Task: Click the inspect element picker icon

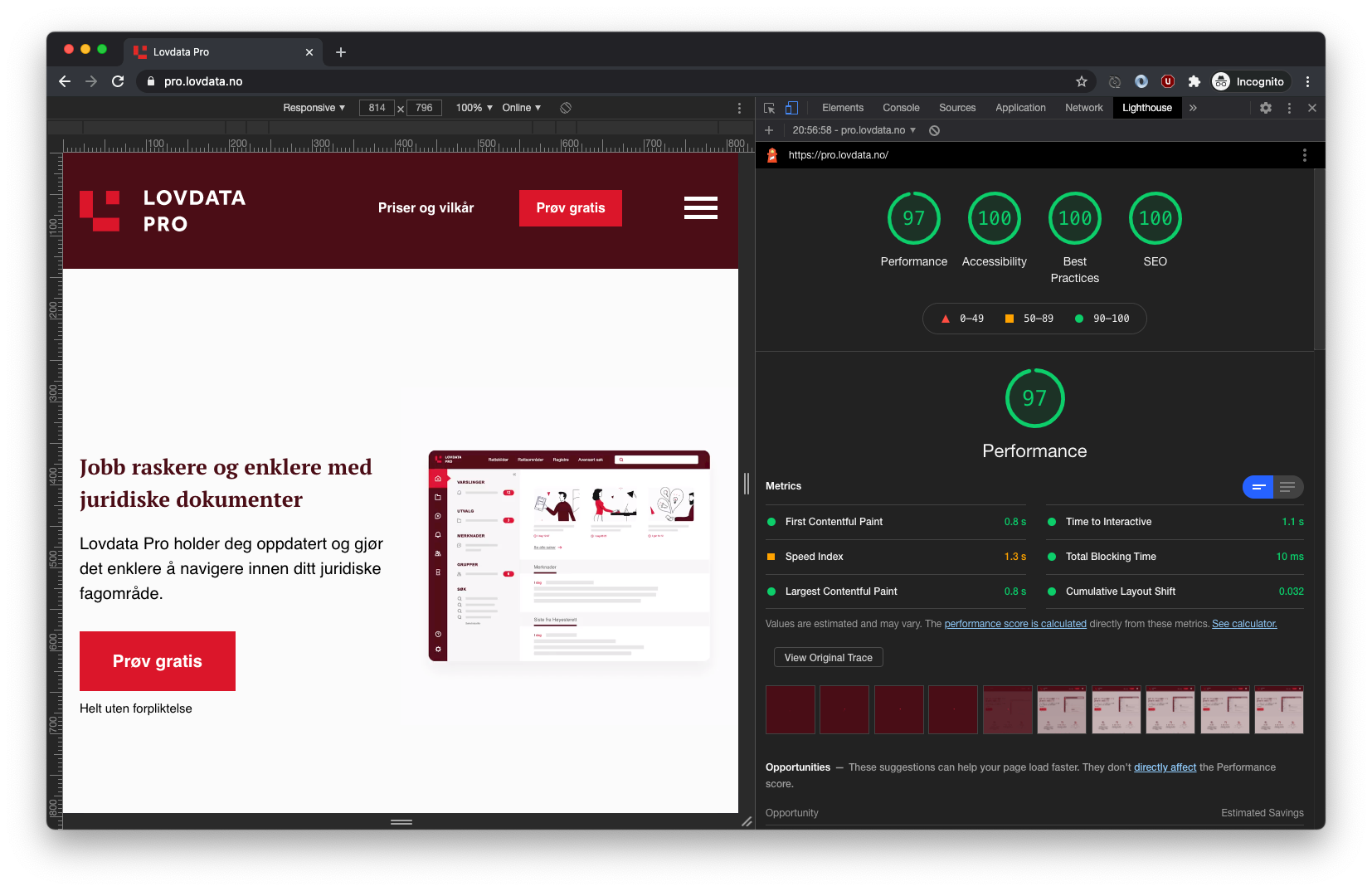Action: click(x=769, y=108)
